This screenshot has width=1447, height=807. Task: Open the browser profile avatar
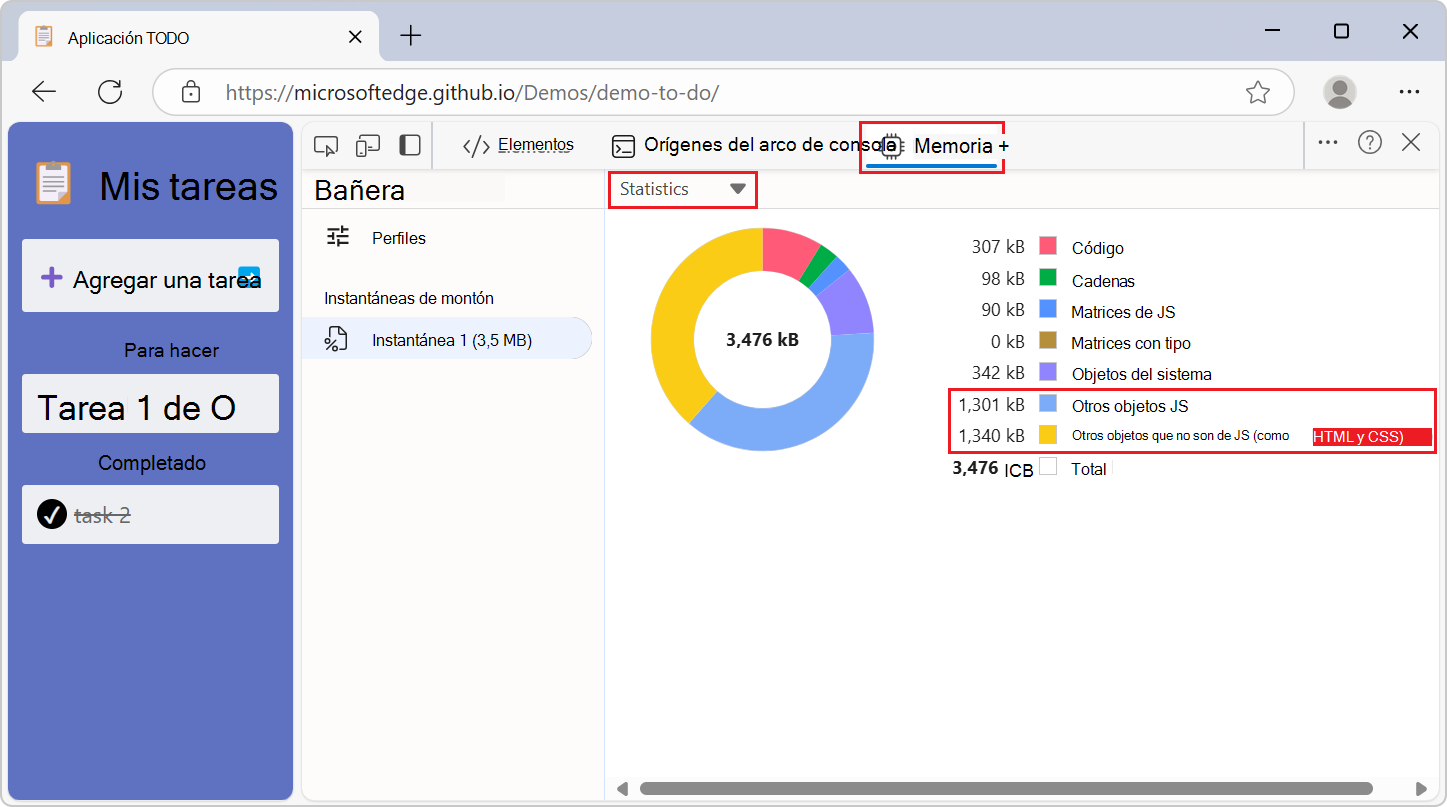pos(1339,92)
